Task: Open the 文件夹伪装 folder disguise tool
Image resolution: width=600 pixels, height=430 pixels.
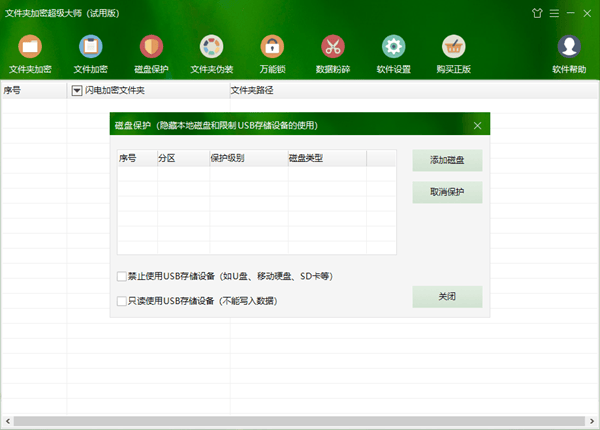Action: click(x=211, y=48)
